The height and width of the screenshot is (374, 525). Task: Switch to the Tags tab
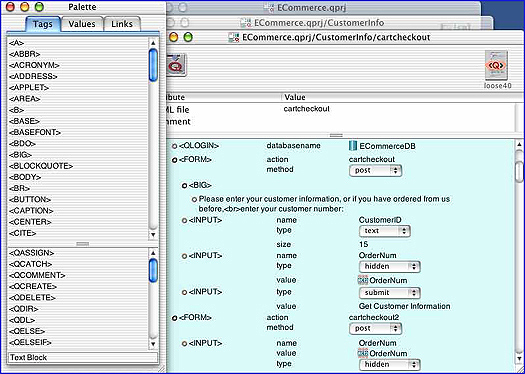pos(43,24)
